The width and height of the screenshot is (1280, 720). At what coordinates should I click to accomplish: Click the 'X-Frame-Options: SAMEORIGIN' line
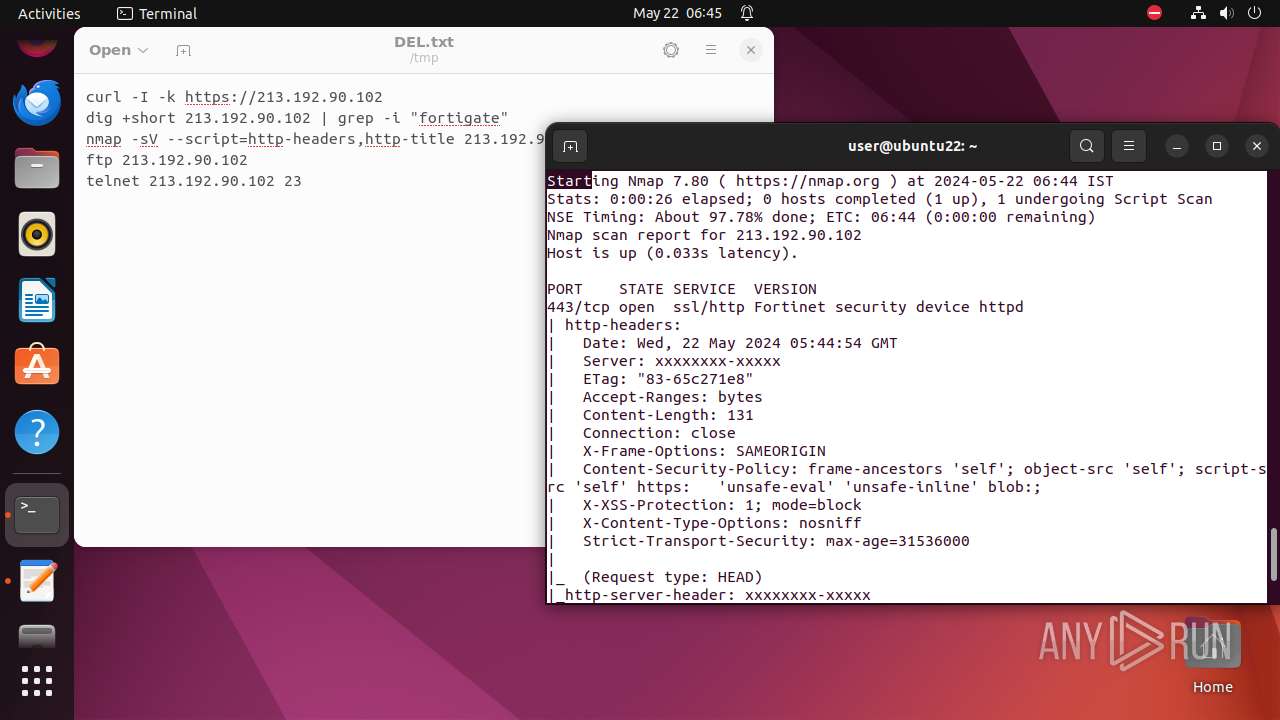[x=704, y=451]
